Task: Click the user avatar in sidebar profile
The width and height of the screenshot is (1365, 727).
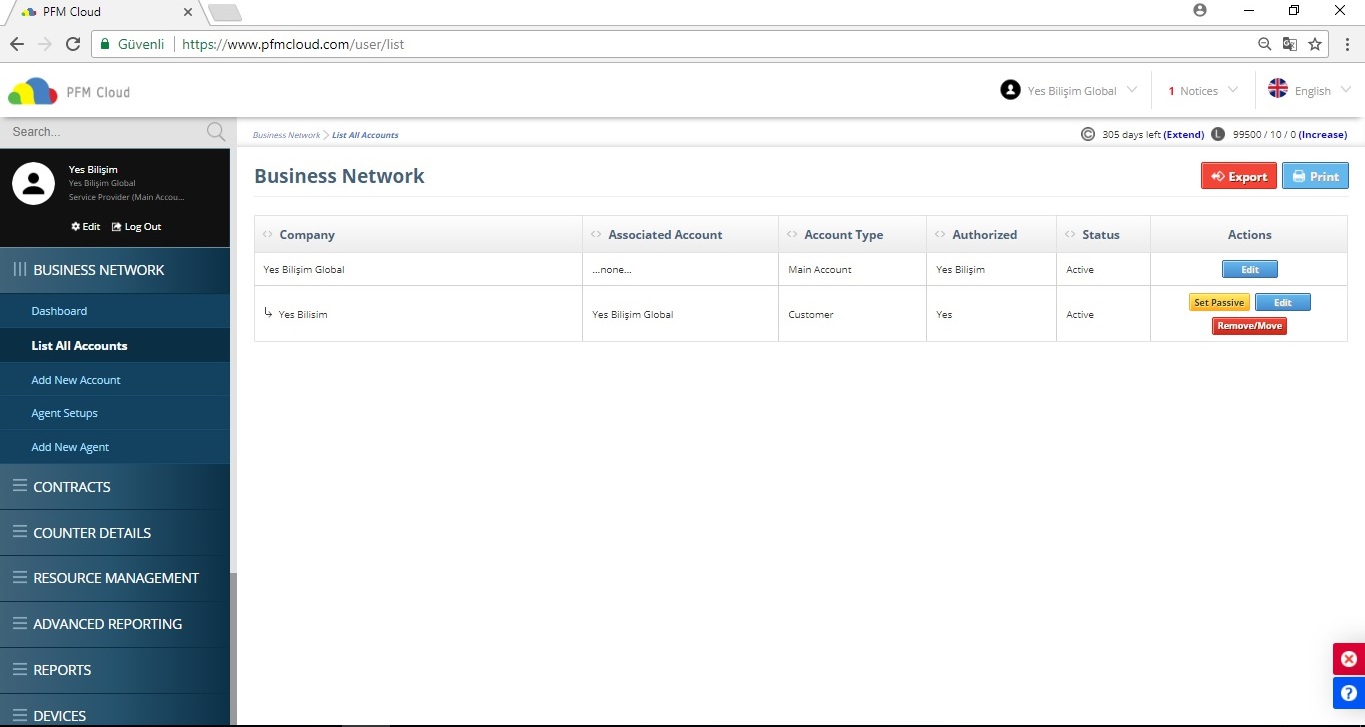Action: click(33, 183)
